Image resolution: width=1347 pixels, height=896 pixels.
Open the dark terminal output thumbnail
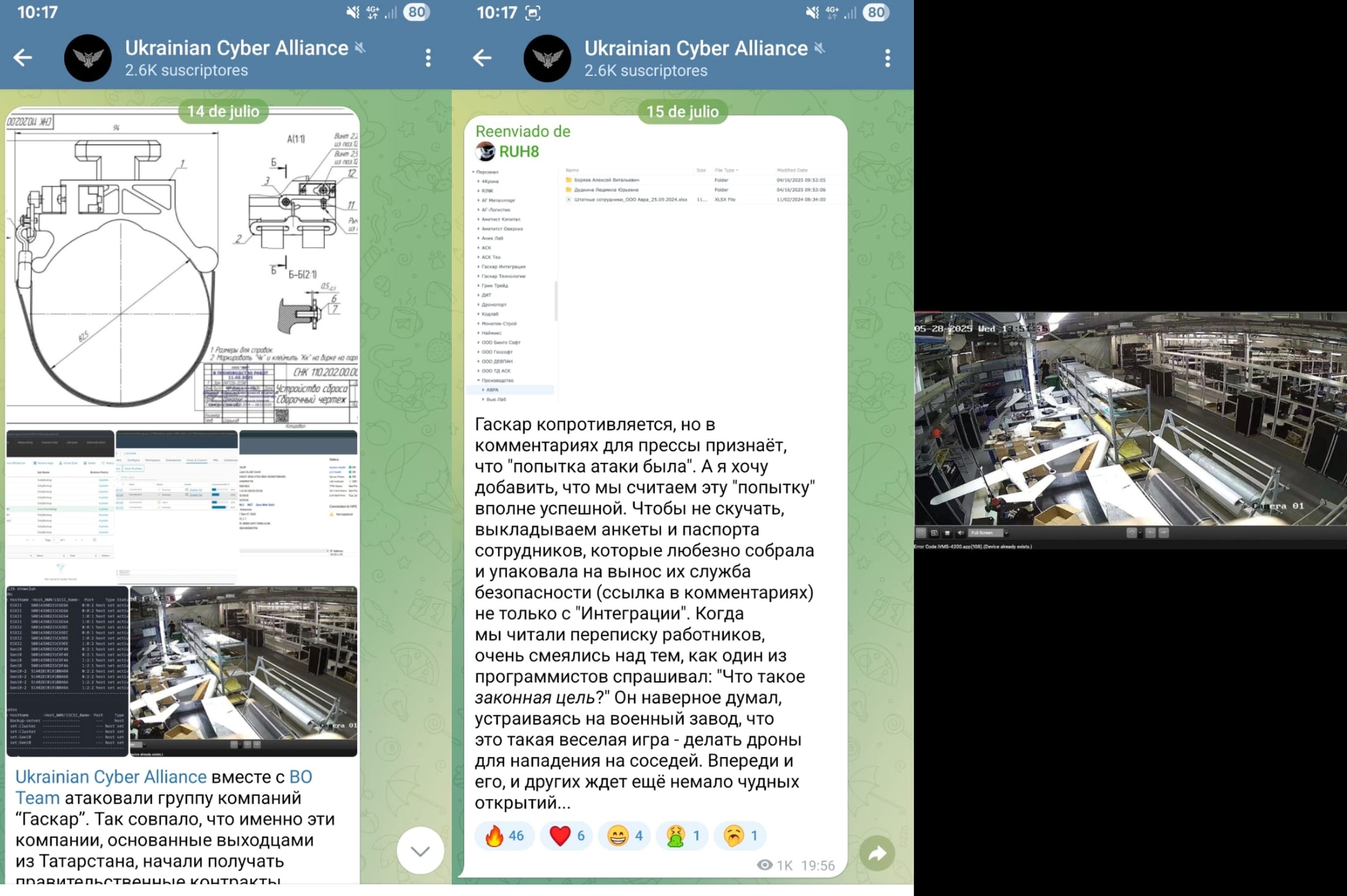pos(67,671)
